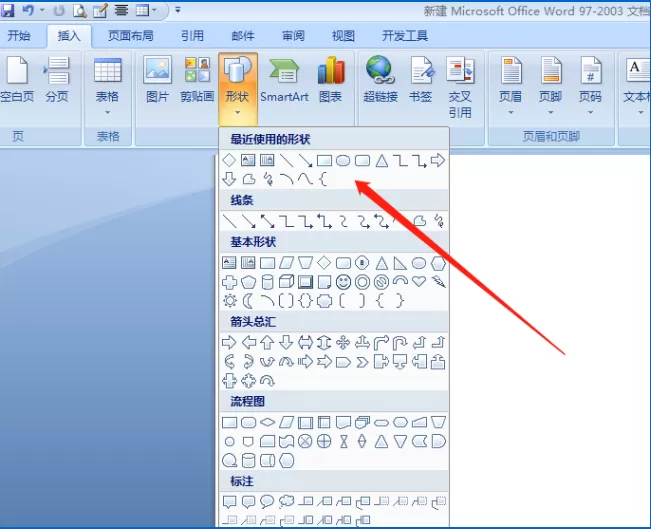Image resolution: width=651 pixels, height=529 pixels.
Task: Select the trapezoid in 基本形状
Action: (305, 263)
